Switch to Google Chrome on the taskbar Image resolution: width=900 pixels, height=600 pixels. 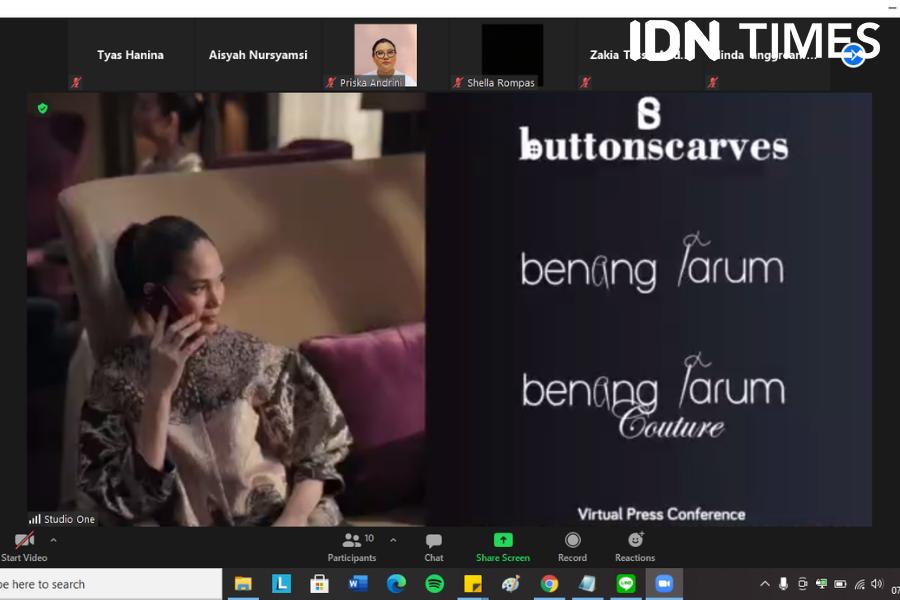549,584
